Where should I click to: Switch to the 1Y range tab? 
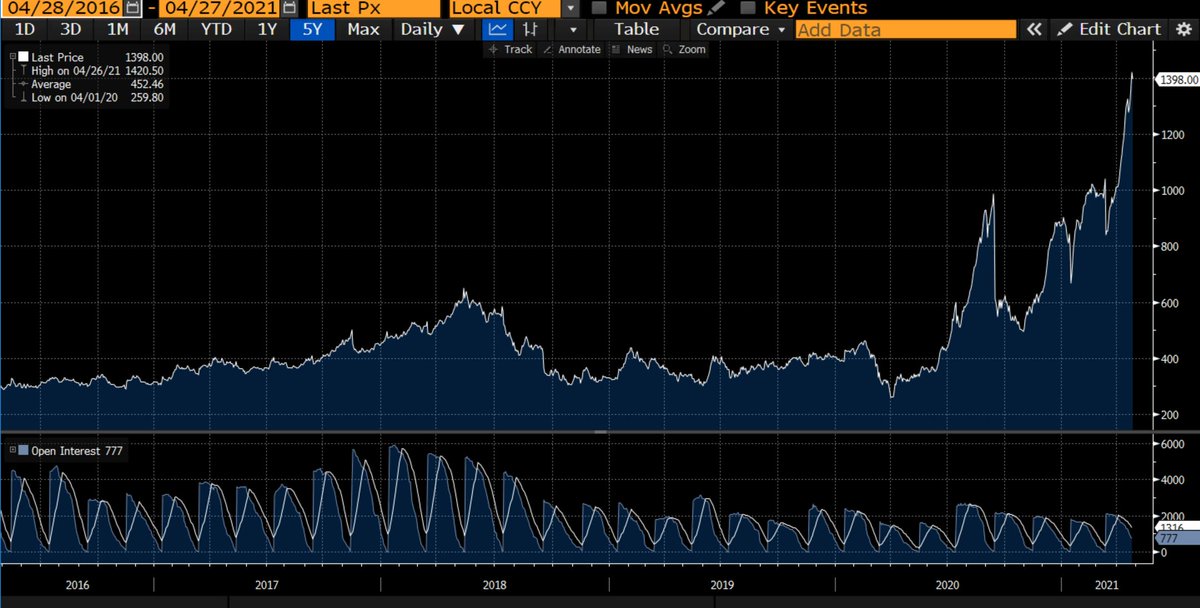coord(265,29)
